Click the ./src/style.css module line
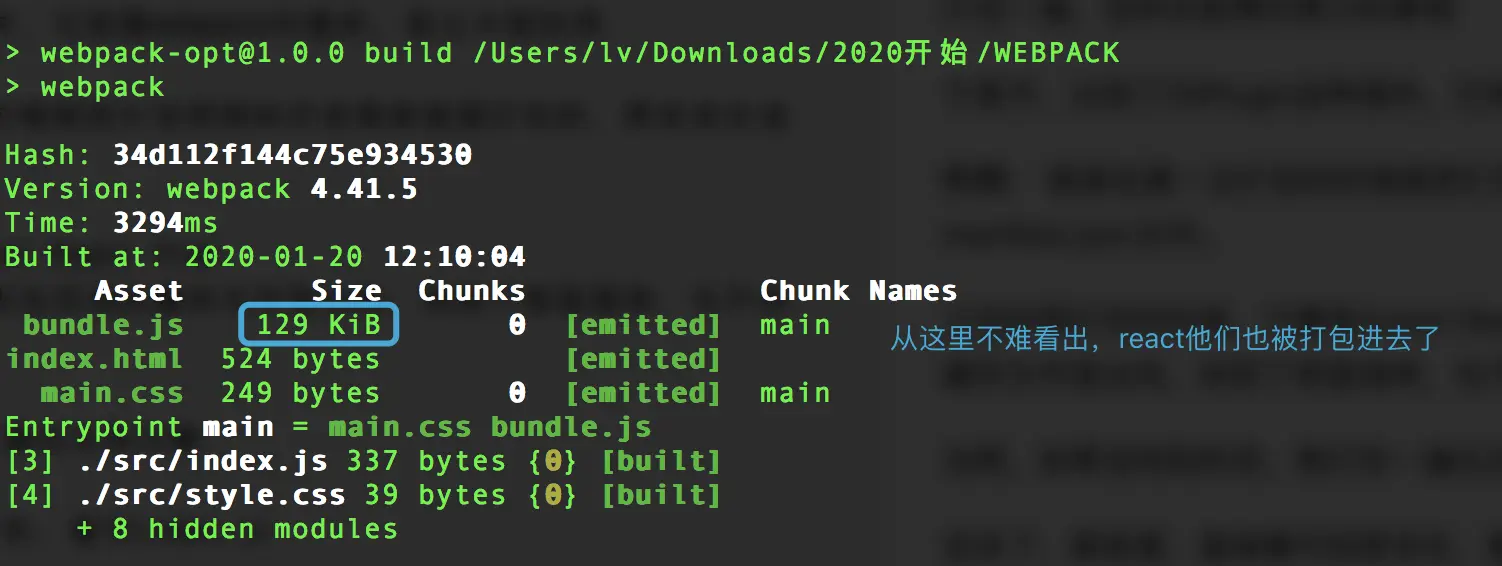The width and height of the screenshot is (1502, 566). click(363, 495)
